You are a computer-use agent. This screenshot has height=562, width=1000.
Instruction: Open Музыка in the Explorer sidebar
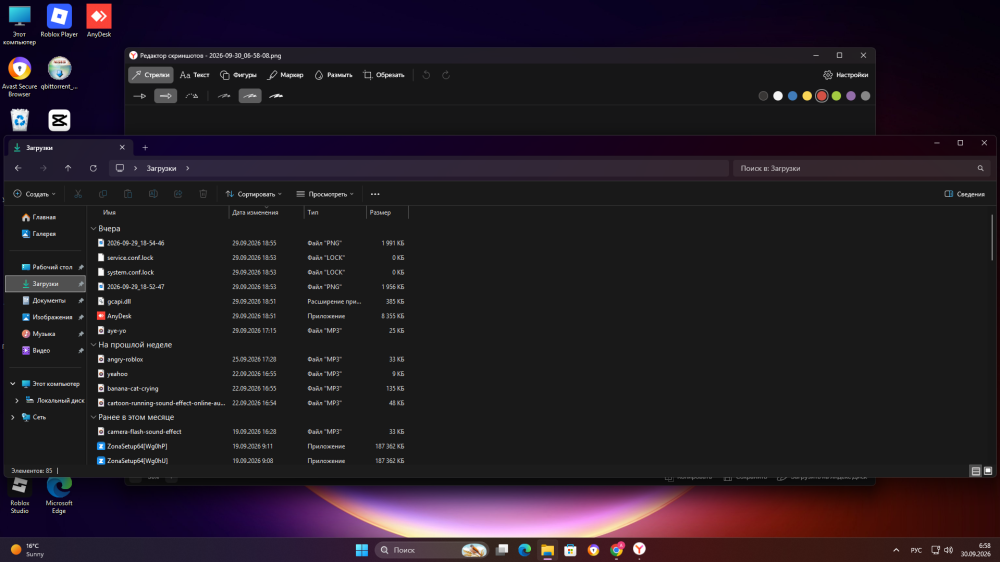pyautogui.click(x=45, y=334)
